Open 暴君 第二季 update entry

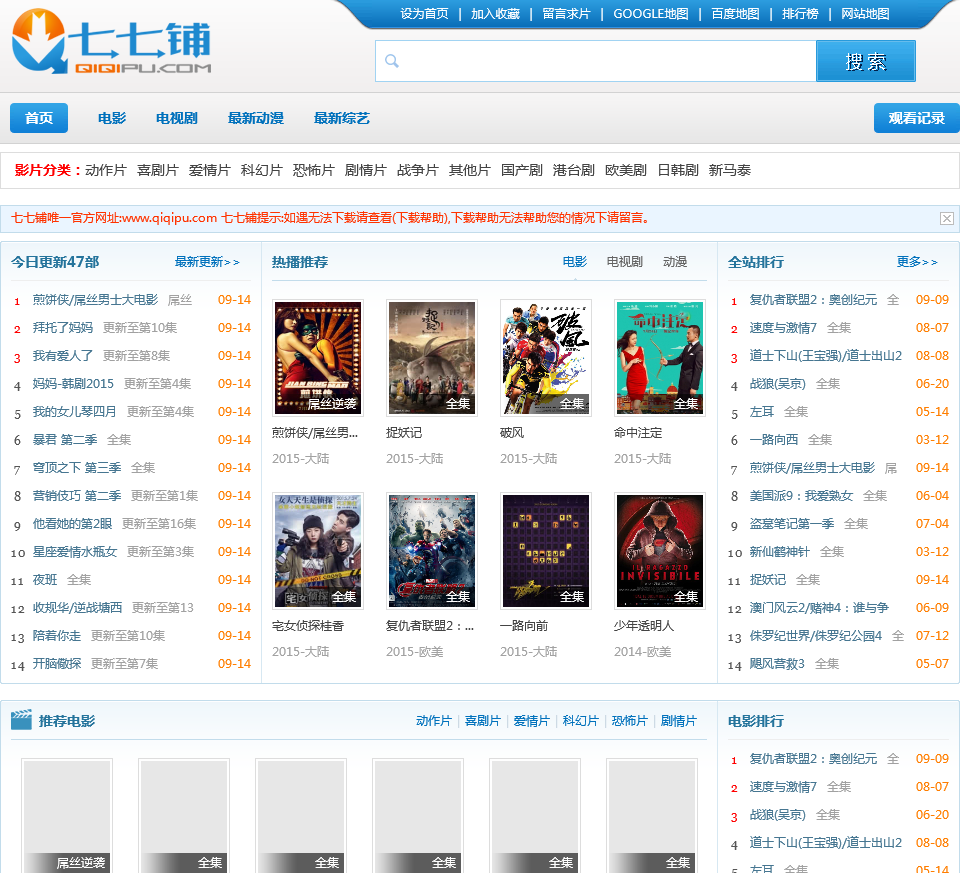pos(65,440)
